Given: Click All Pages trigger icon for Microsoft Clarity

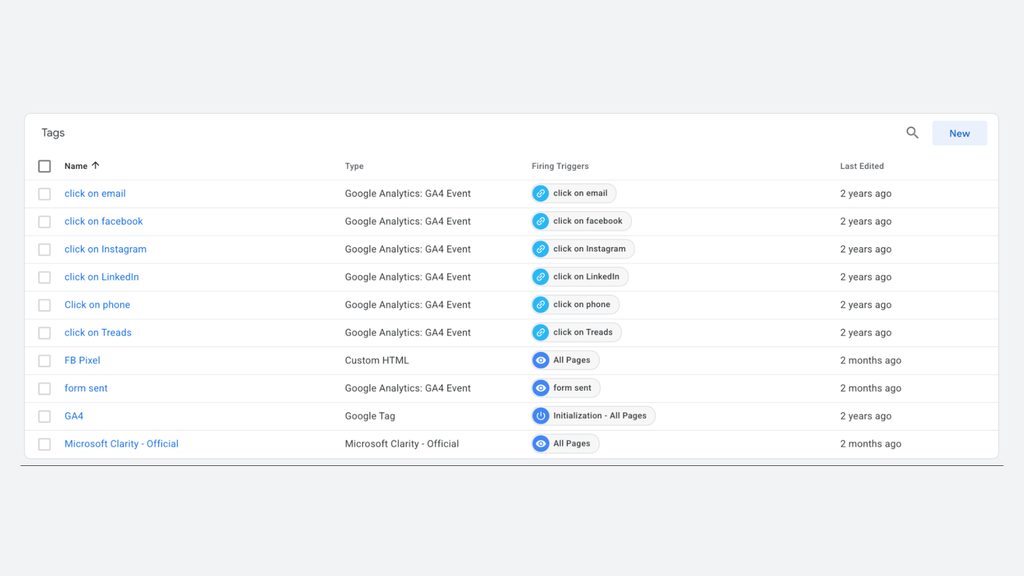Looking at the screenshot, I should click(x=541, y=443).
